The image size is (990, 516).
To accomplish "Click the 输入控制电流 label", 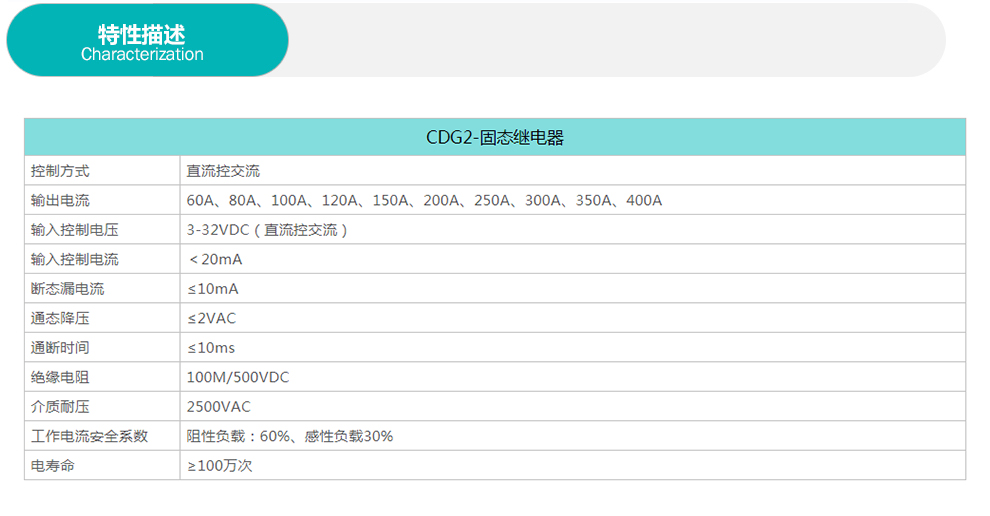I will 75,260.
